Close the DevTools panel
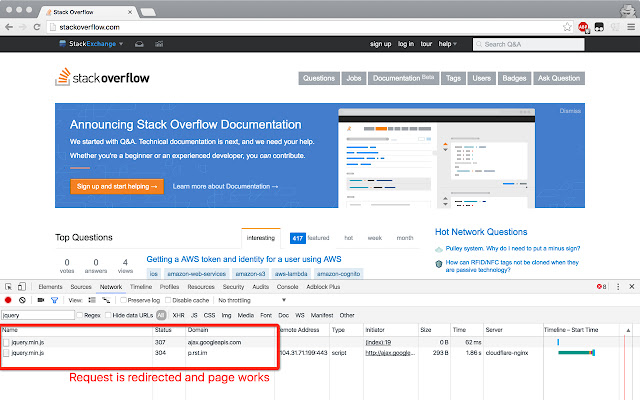 [631, 287]
